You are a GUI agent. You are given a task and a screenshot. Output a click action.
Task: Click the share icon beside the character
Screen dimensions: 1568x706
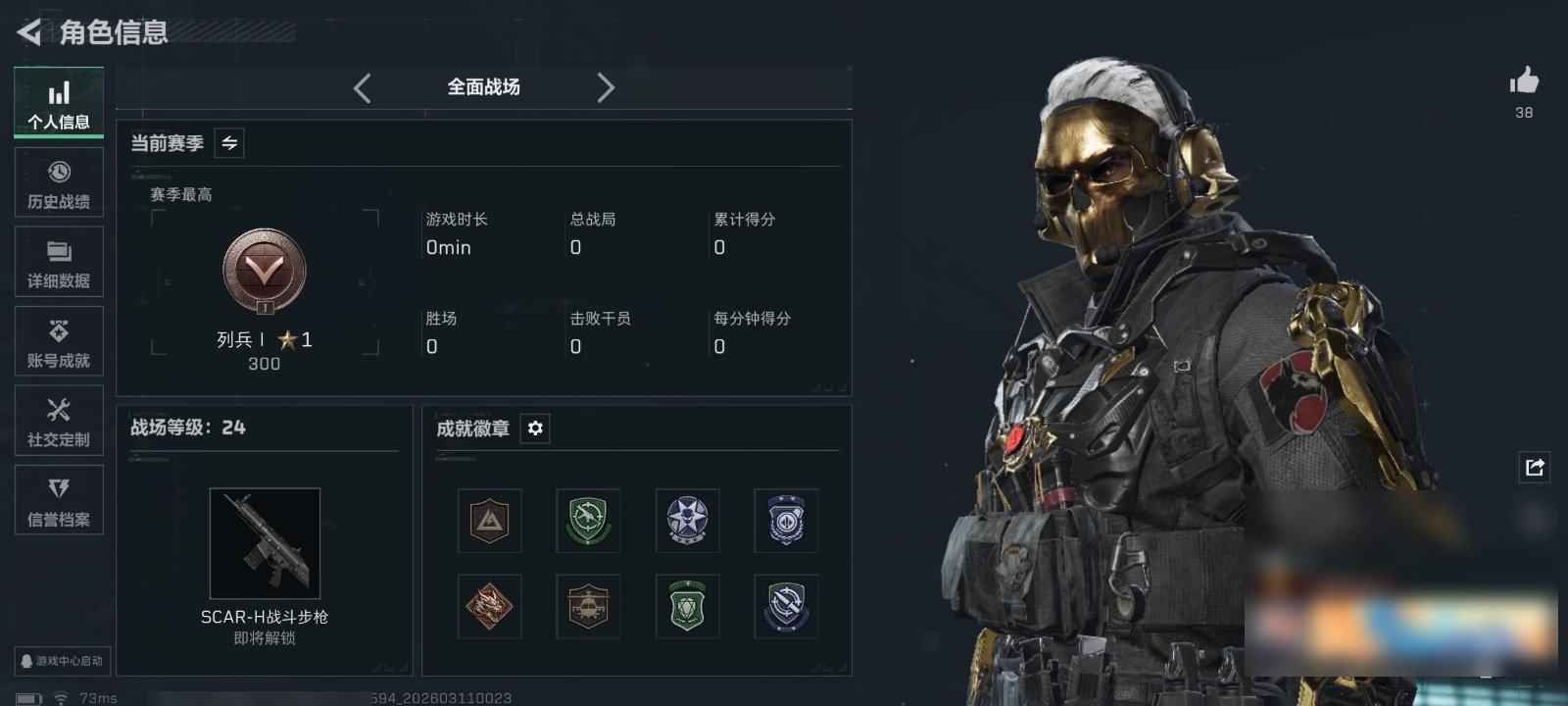pos(1535,467)
